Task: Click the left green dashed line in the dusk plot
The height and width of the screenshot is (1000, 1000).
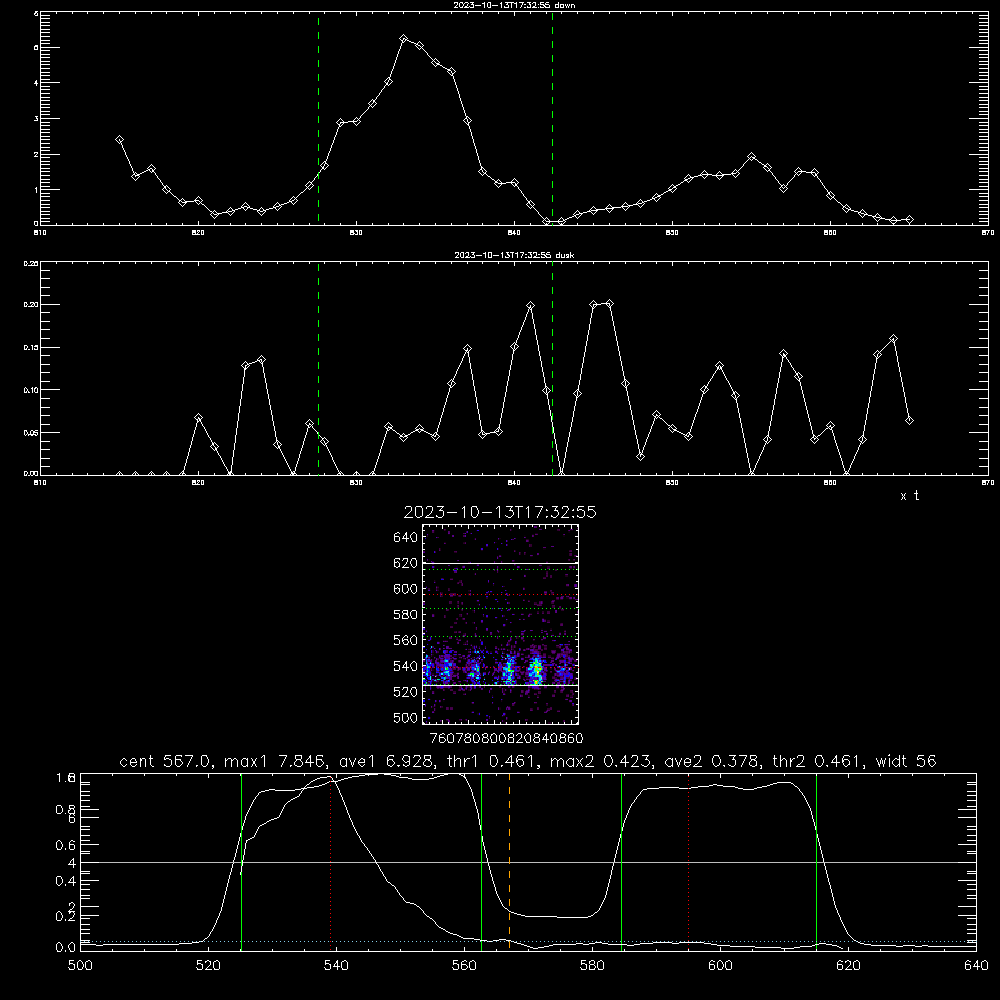Action: click(318, 368)
